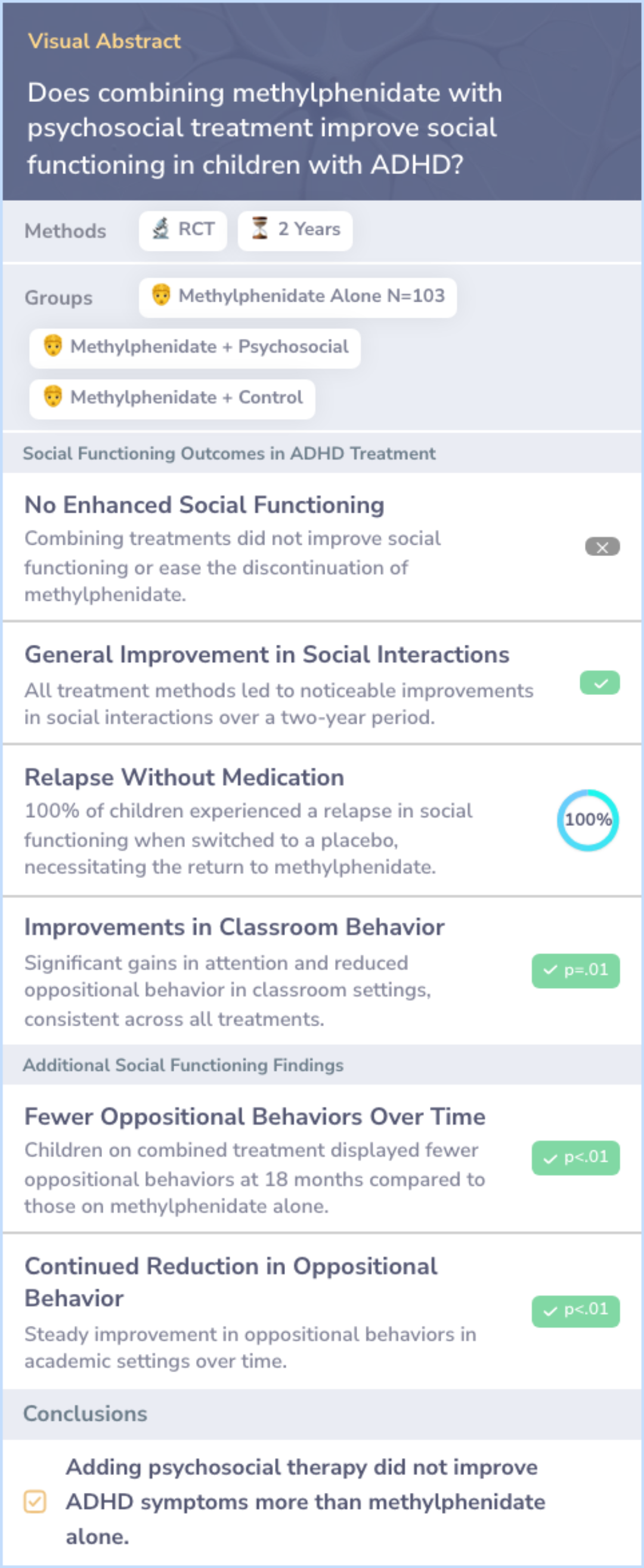Expand the Conclusions section header
Viewport: 644px width, 1568px height.
coord(321,1414)
